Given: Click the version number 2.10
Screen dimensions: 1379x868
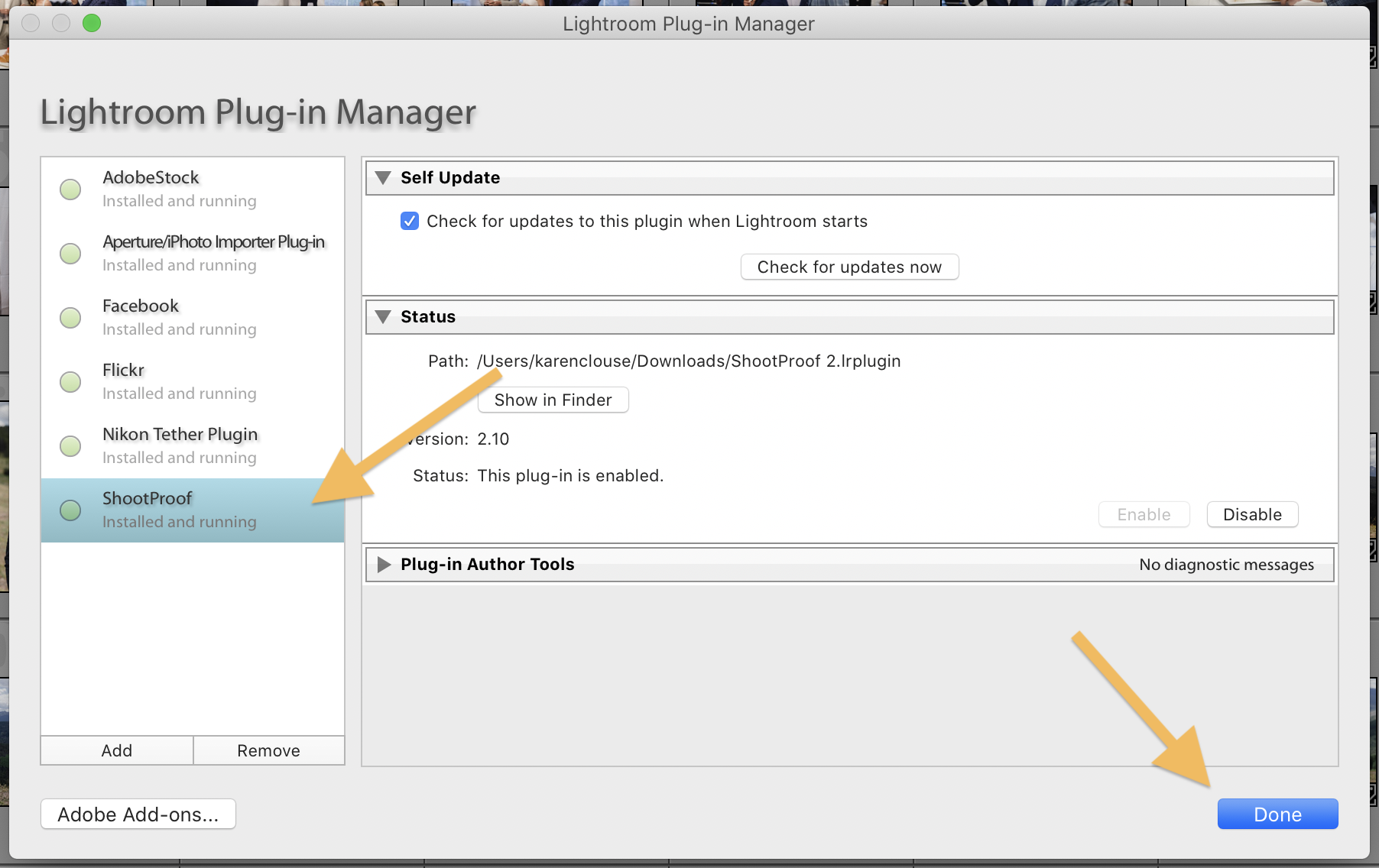Looking at the screenshot, I should (x=493, y=439).
